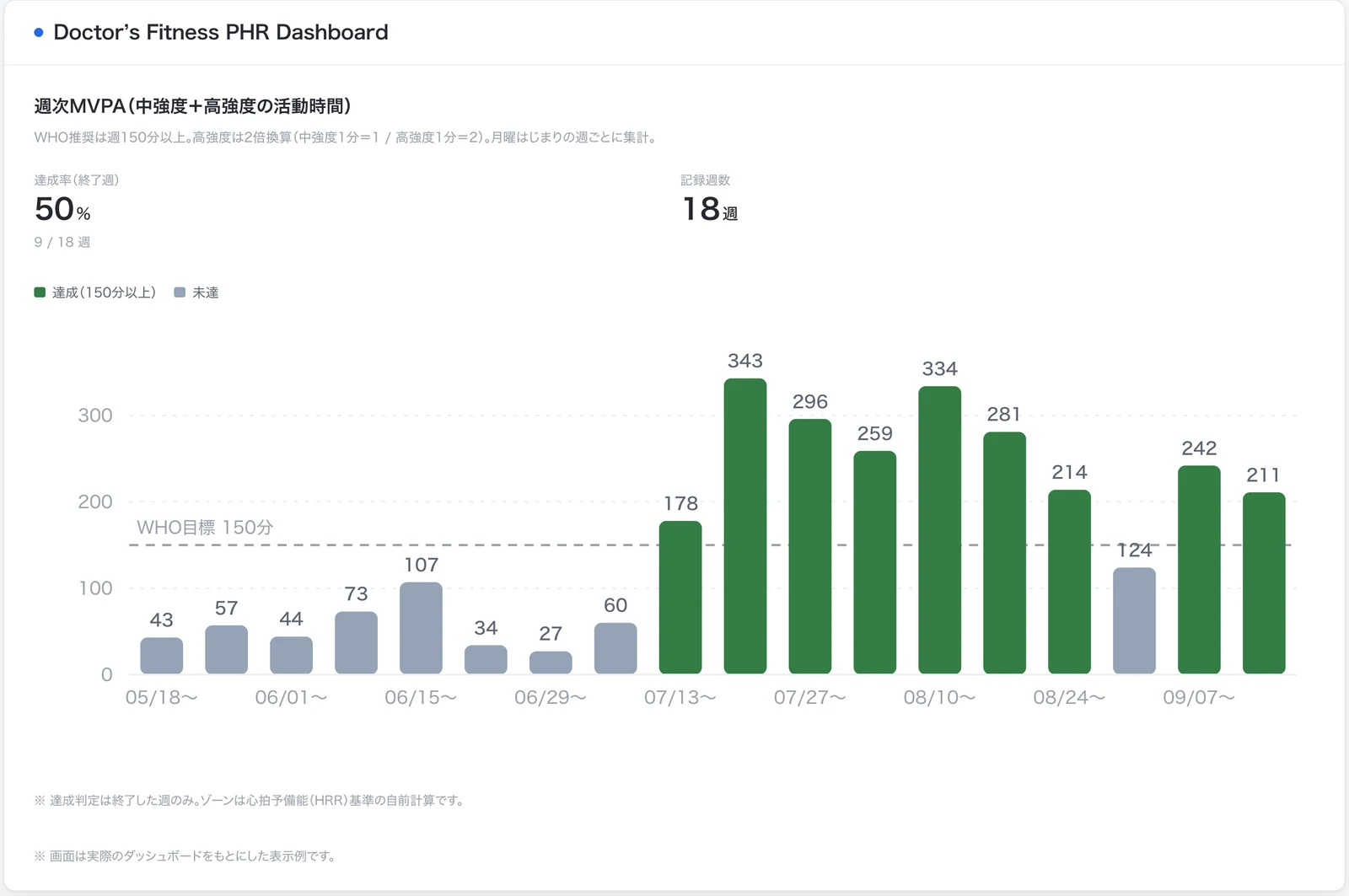Click the 09/07〜 axis label
The width and height of the screenshot is (1349, 896).
click(x=1199, y=698)
